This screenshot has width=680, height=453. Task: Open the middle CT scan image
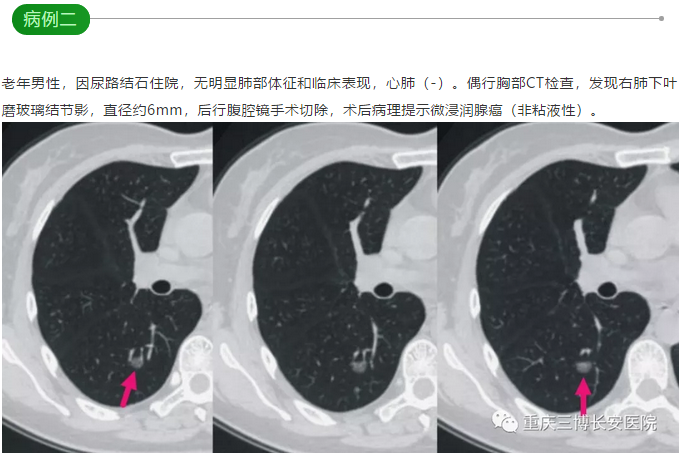[325, 287]
